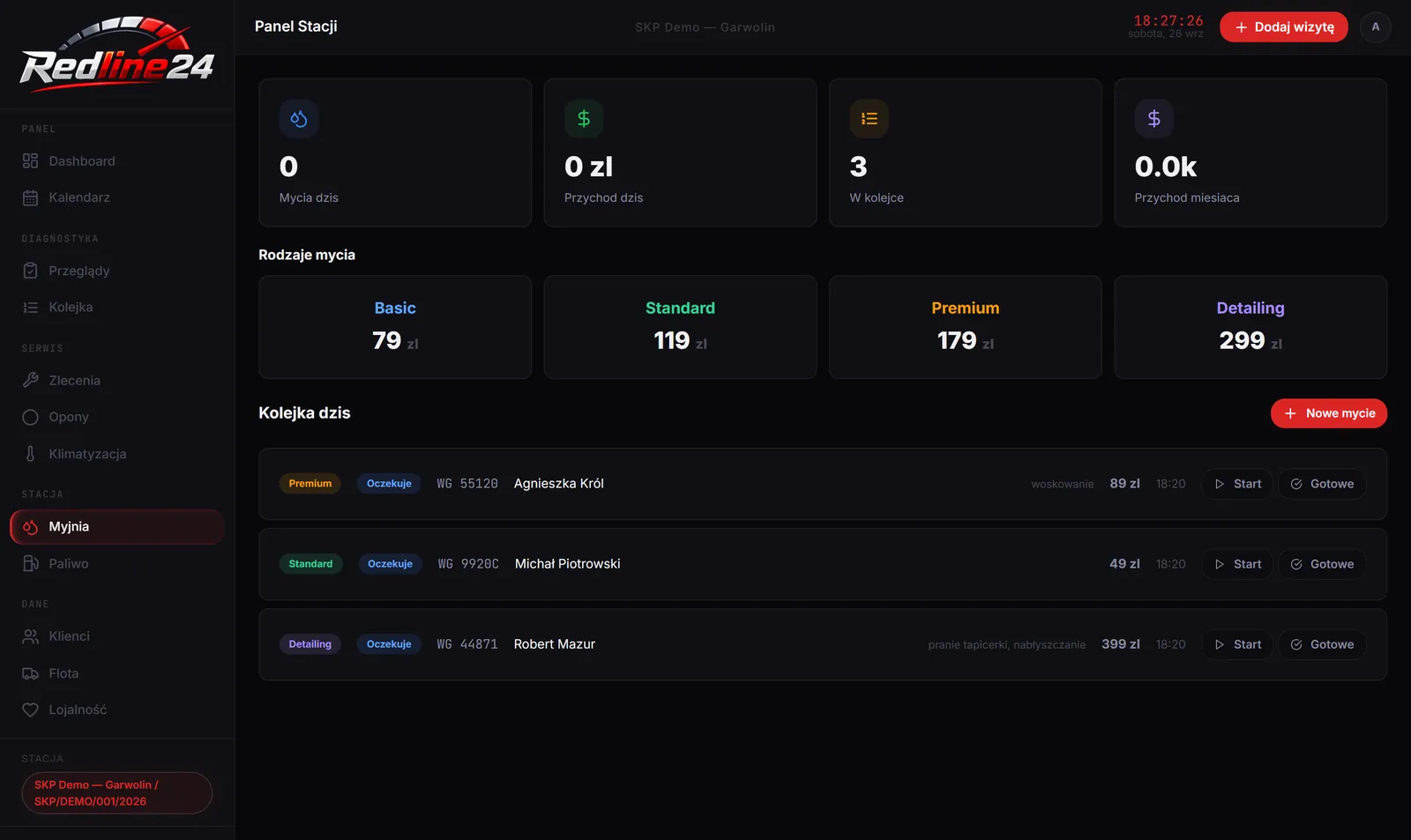Select the Basic 79 zl wash card
1411x840 pixels.
[x=395, y=327]
